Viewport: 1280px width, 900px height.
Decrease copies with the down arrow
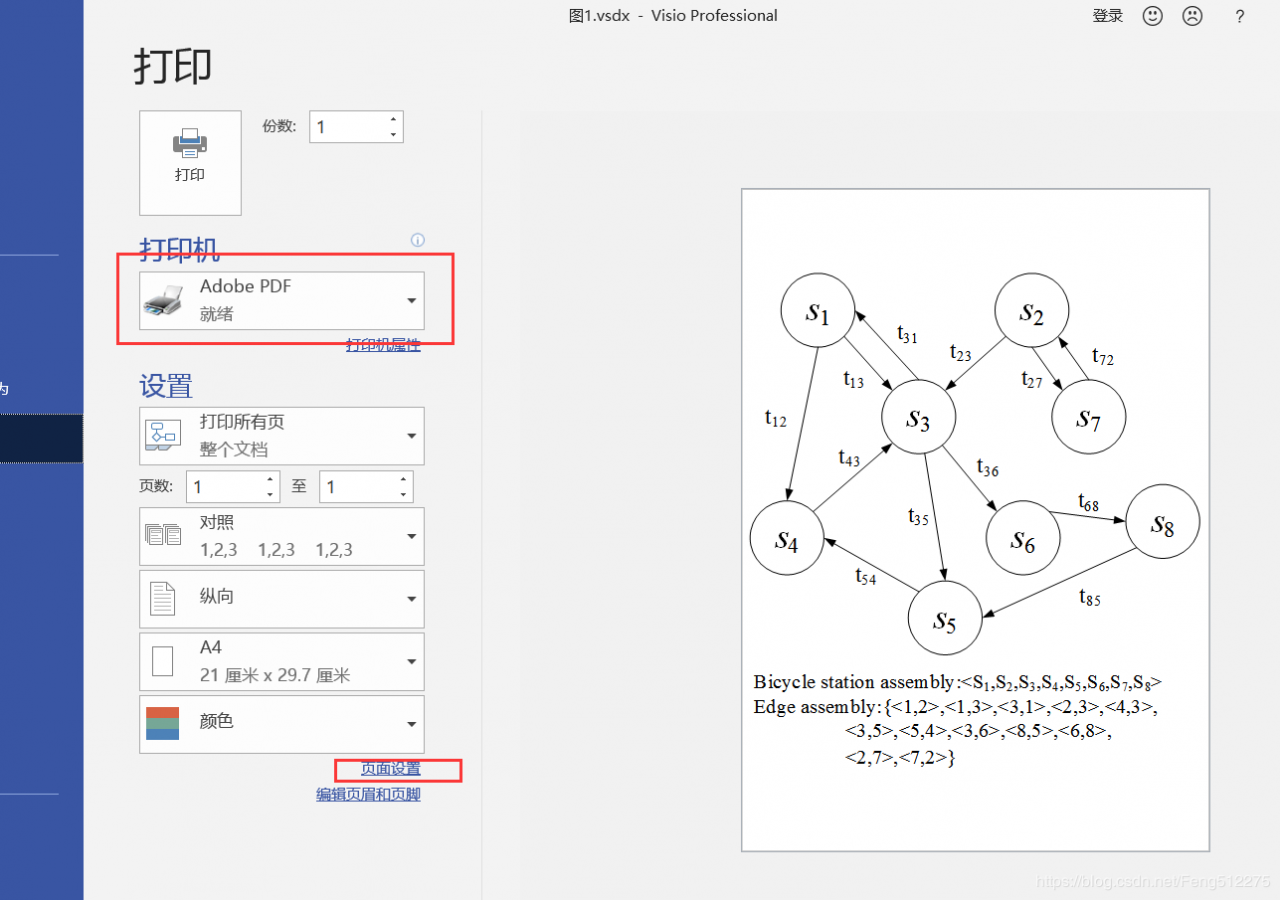coord(394,135)
